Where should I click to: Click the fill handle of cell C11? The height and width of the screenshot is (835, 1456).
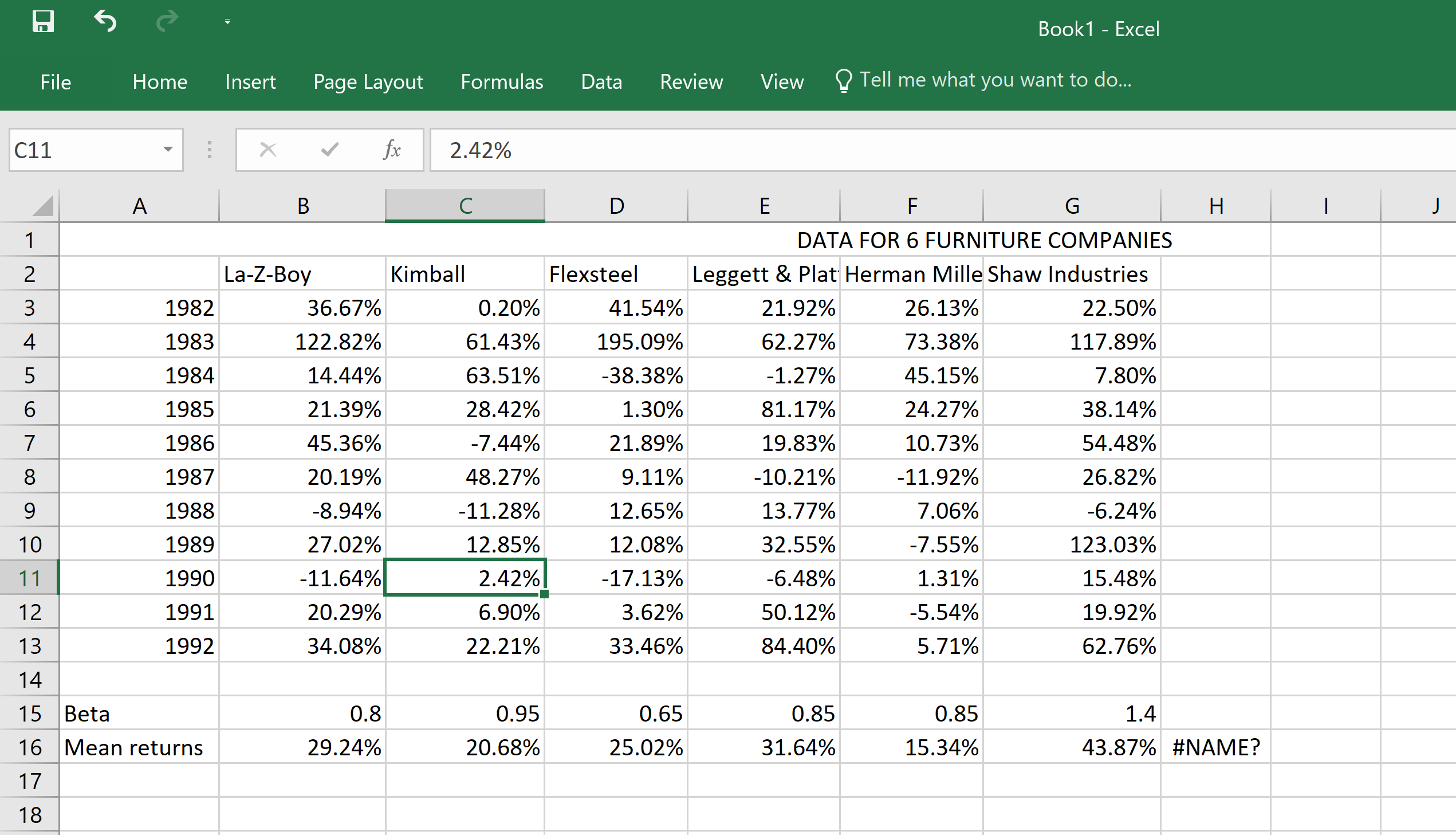pos(544,594)
